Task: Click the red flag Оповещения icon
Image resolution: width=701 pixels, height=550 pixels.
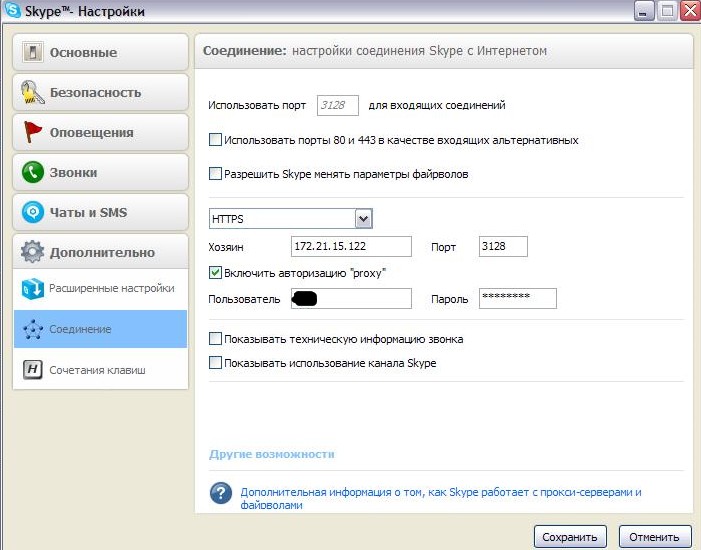Action: point(33,132)
